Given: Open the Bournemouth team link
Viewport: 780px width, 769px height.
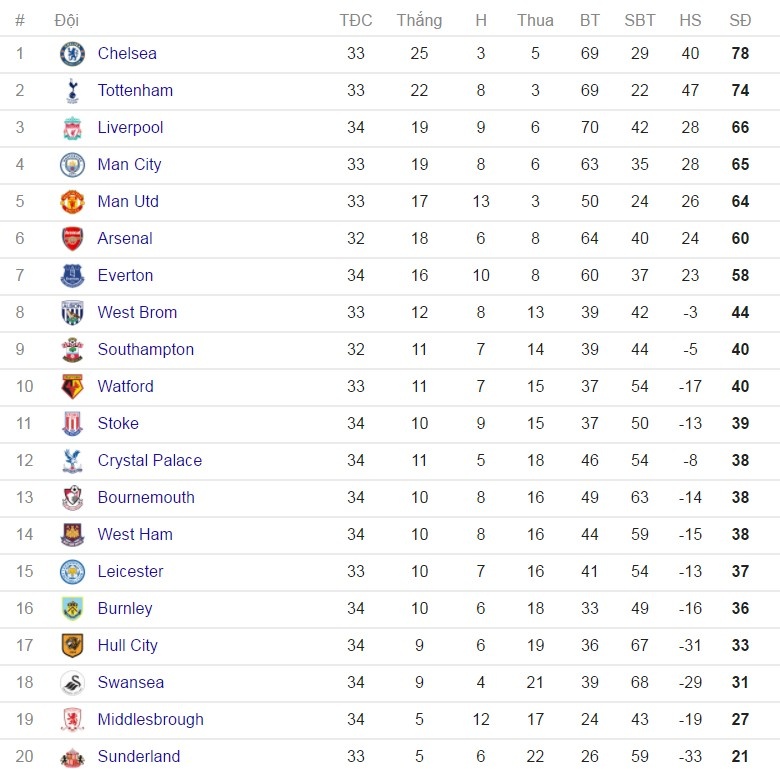Looking at the screenshot, I should click(x=146, y=498).
